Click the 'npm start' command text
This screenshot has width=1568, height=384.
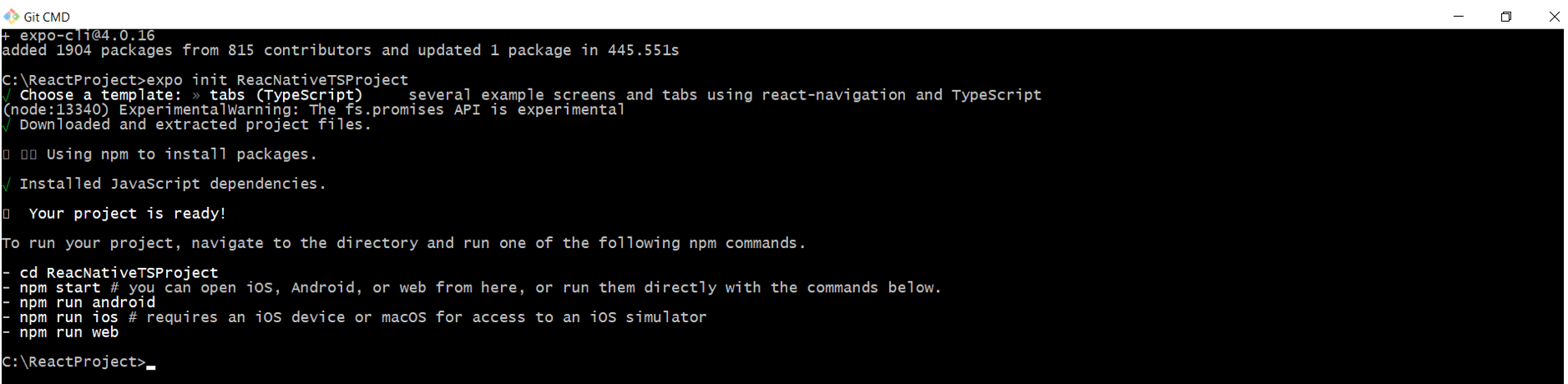[x=60, y=288]
